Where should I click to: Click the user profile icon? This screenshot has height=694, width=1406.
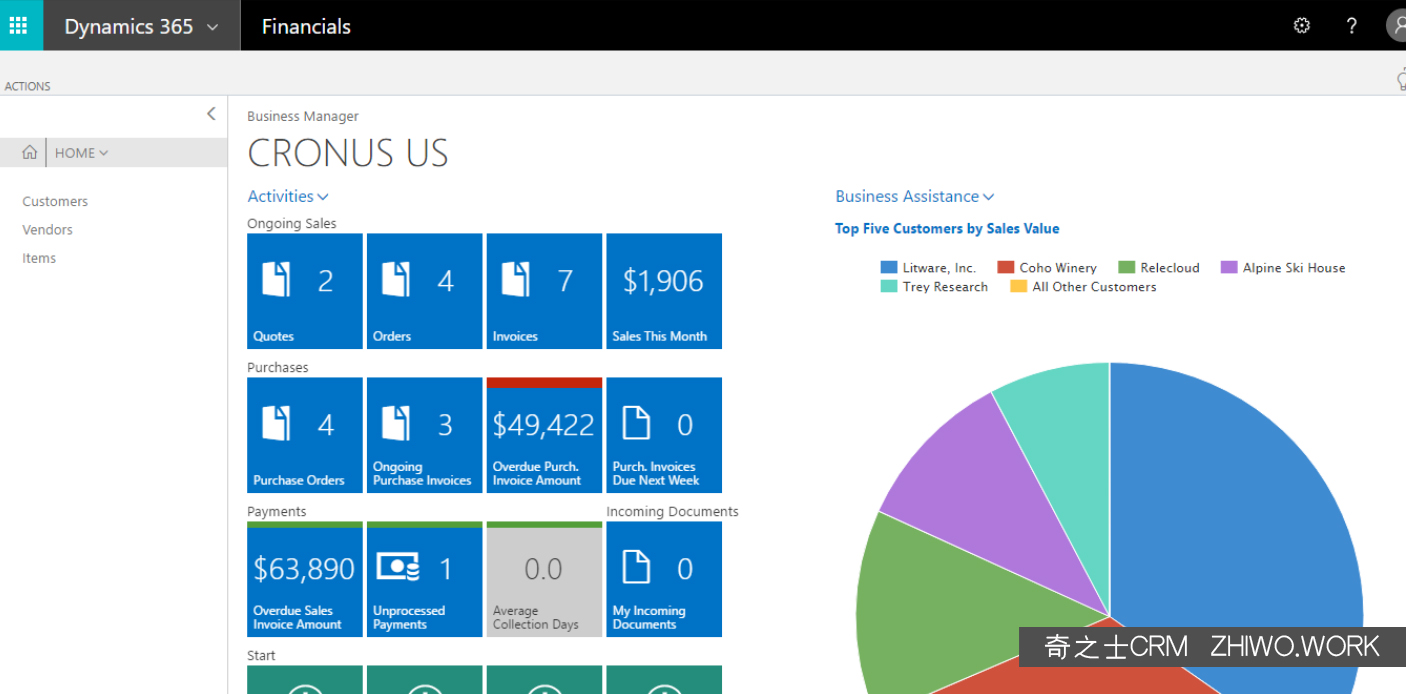point(1398,25)
